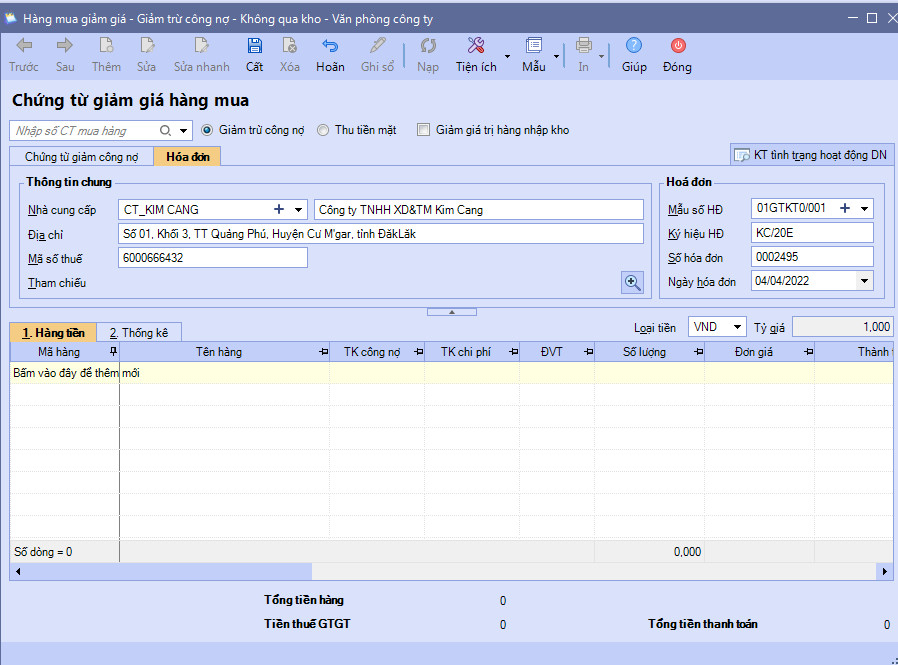The width and height of the screenshot is (898, 665).
Task: Click the Tham chiếu zoom lookup icon
Action: click(x=632, y=282)
